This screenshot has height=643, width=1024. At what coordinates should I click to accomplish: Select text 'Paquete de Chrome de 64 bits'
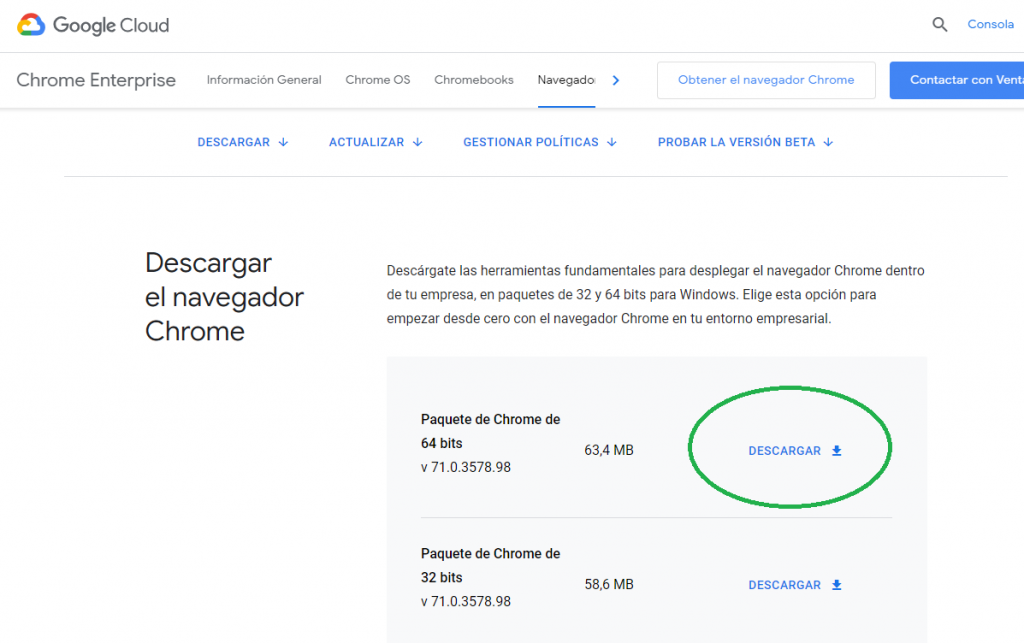(490, 431)
